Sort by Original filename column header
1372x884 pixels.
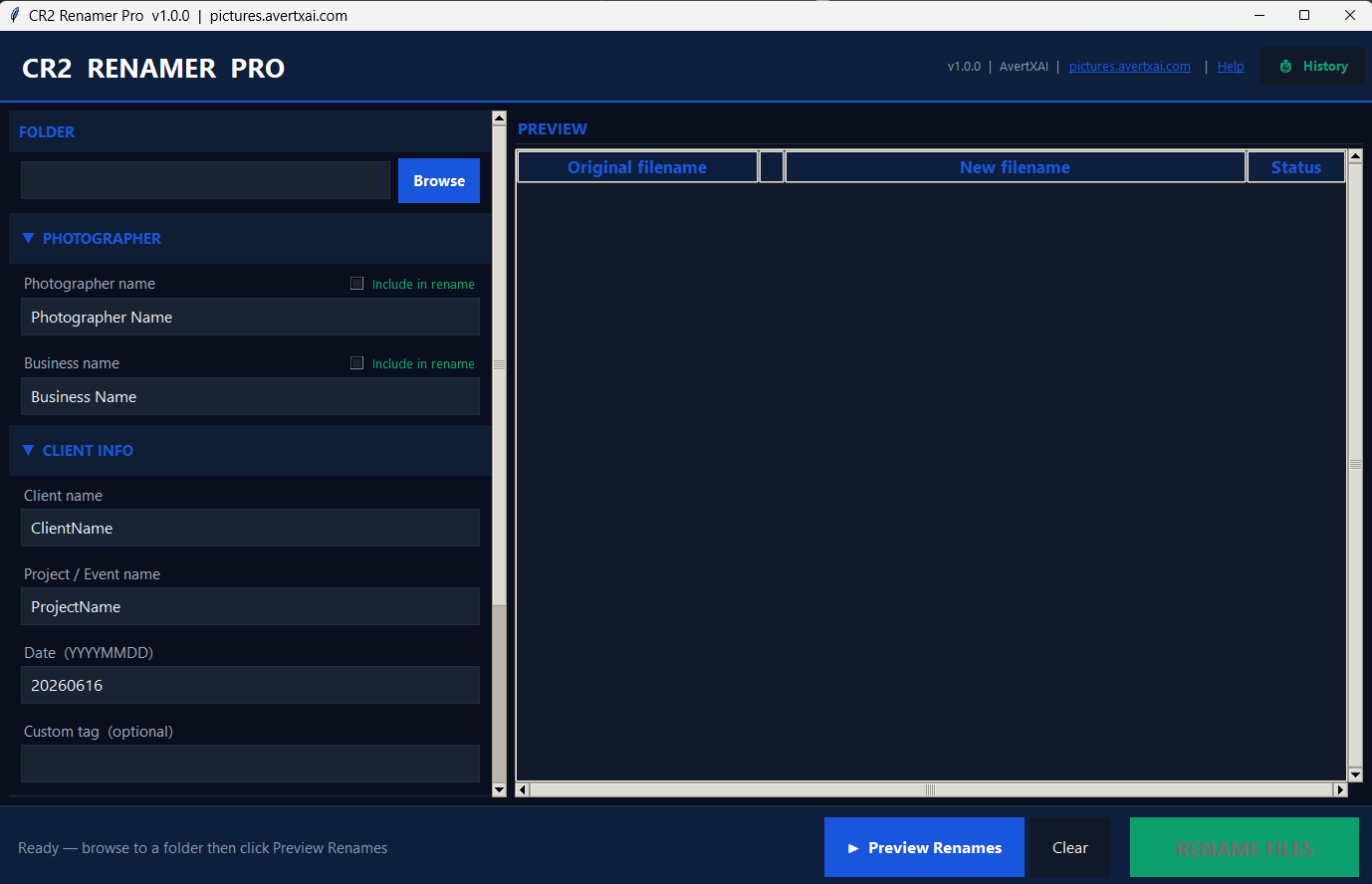click(x=637, y=167)
